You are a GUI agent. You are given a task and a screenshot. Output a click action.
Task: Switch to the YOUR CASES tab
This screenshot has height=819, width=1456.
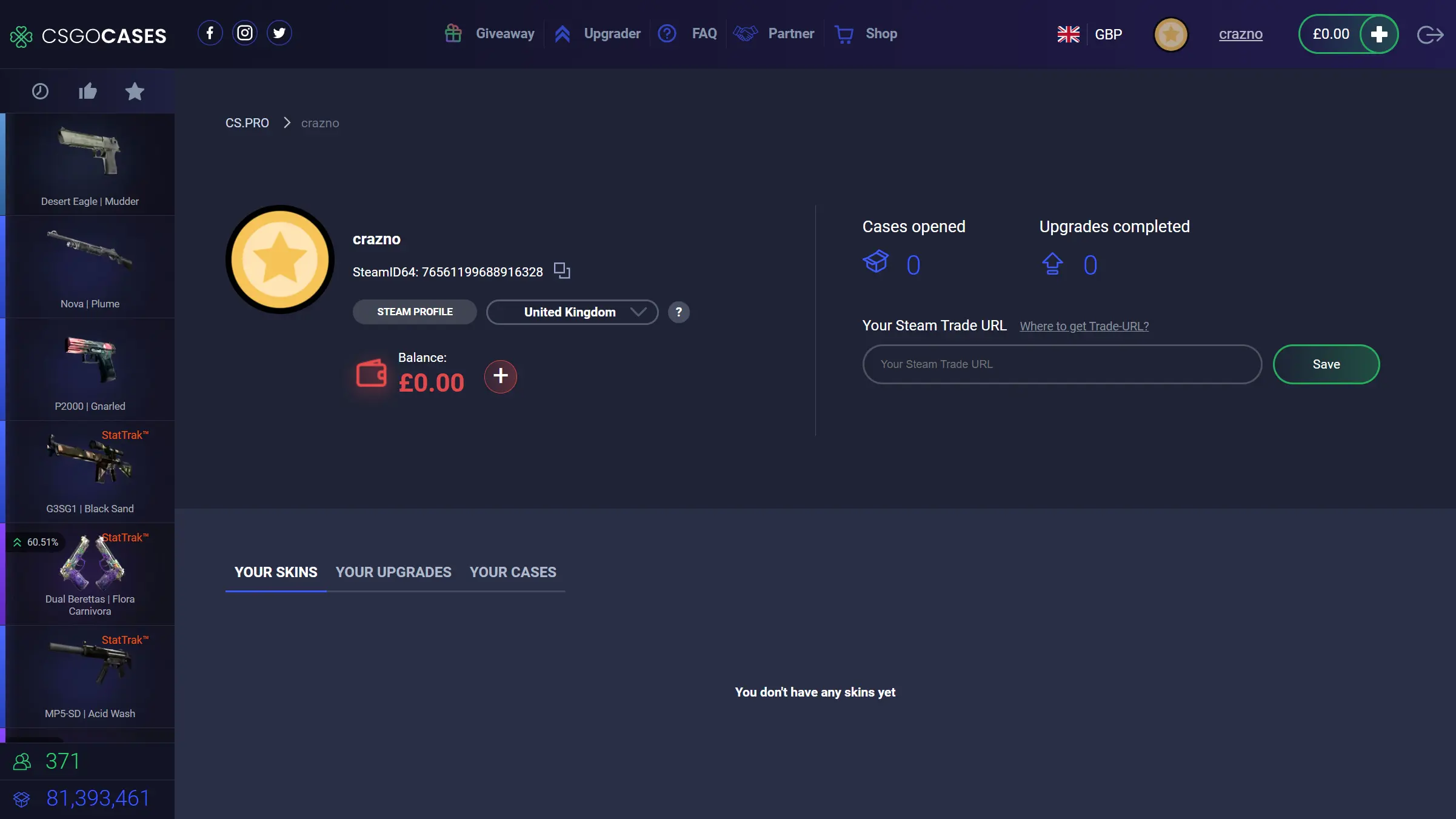pyautogui.click(x=513, y=572)
